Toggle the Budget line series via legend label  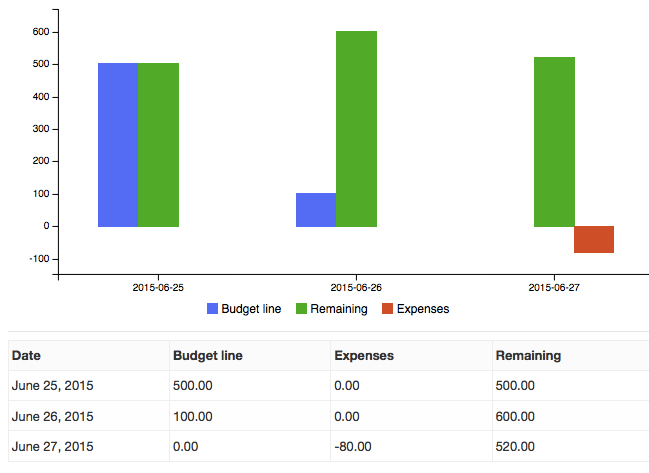coord(251,309)
